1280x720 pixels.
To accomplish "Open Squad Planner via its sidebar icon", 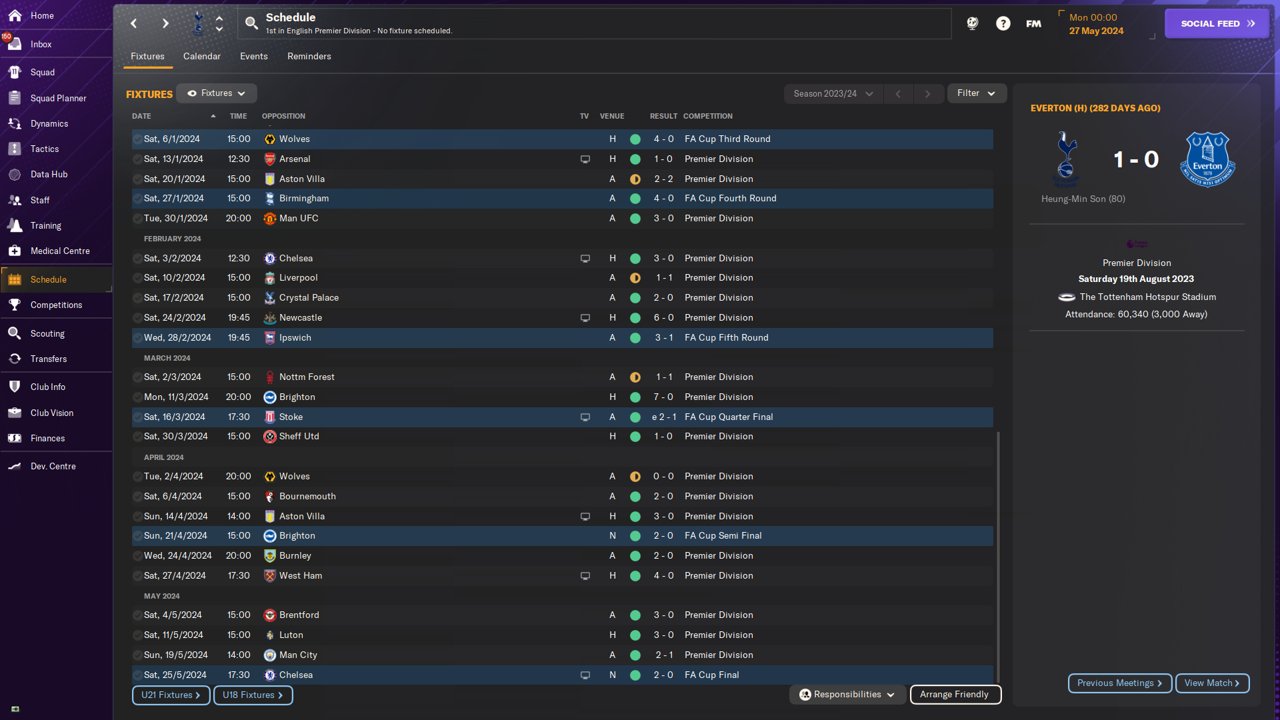I will 14,98.
